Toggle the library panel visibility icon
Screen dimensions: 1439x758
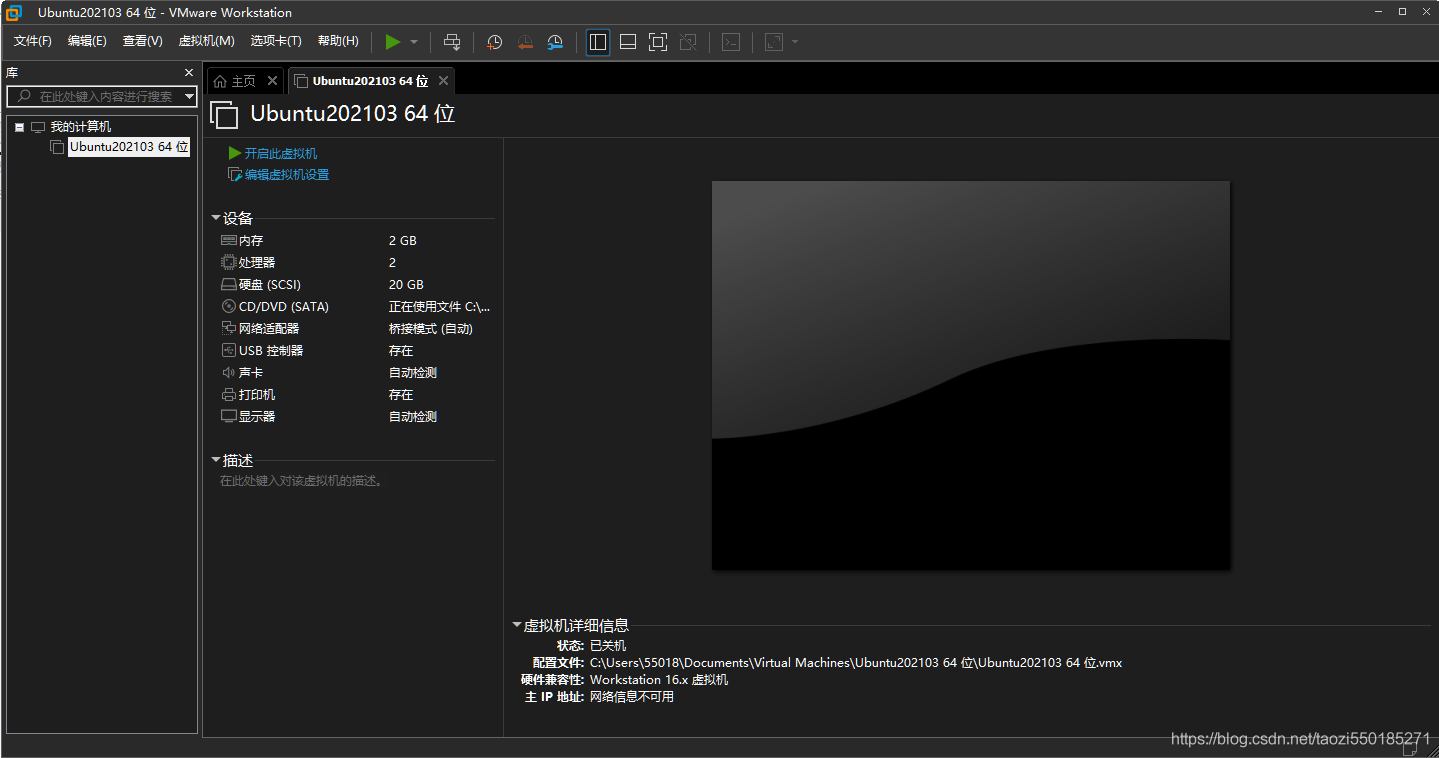pyautogui.click(x=597, y=42)
